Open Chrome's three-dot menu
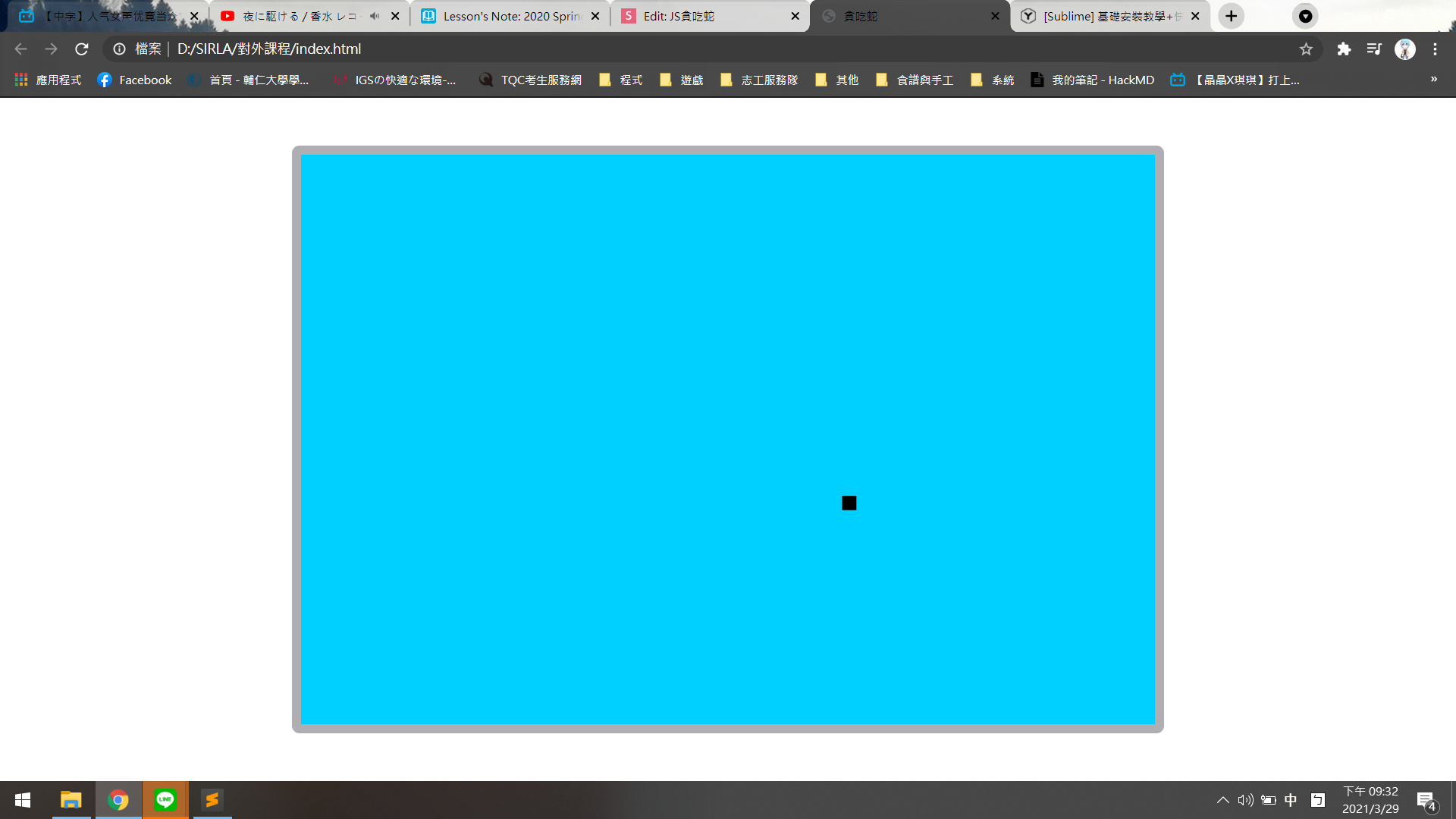 (x=1435, y=49)
